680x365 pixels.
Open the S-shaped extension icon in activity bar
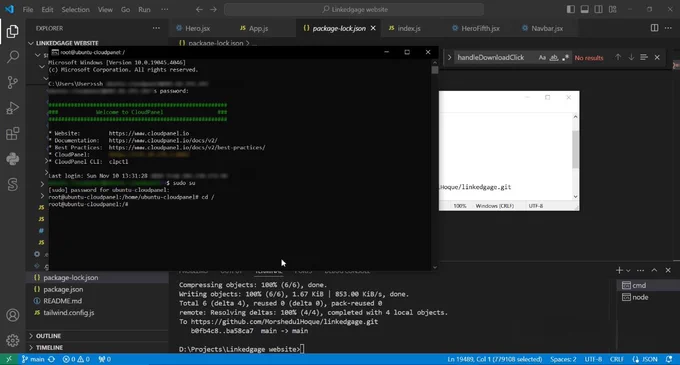[13, 185]
